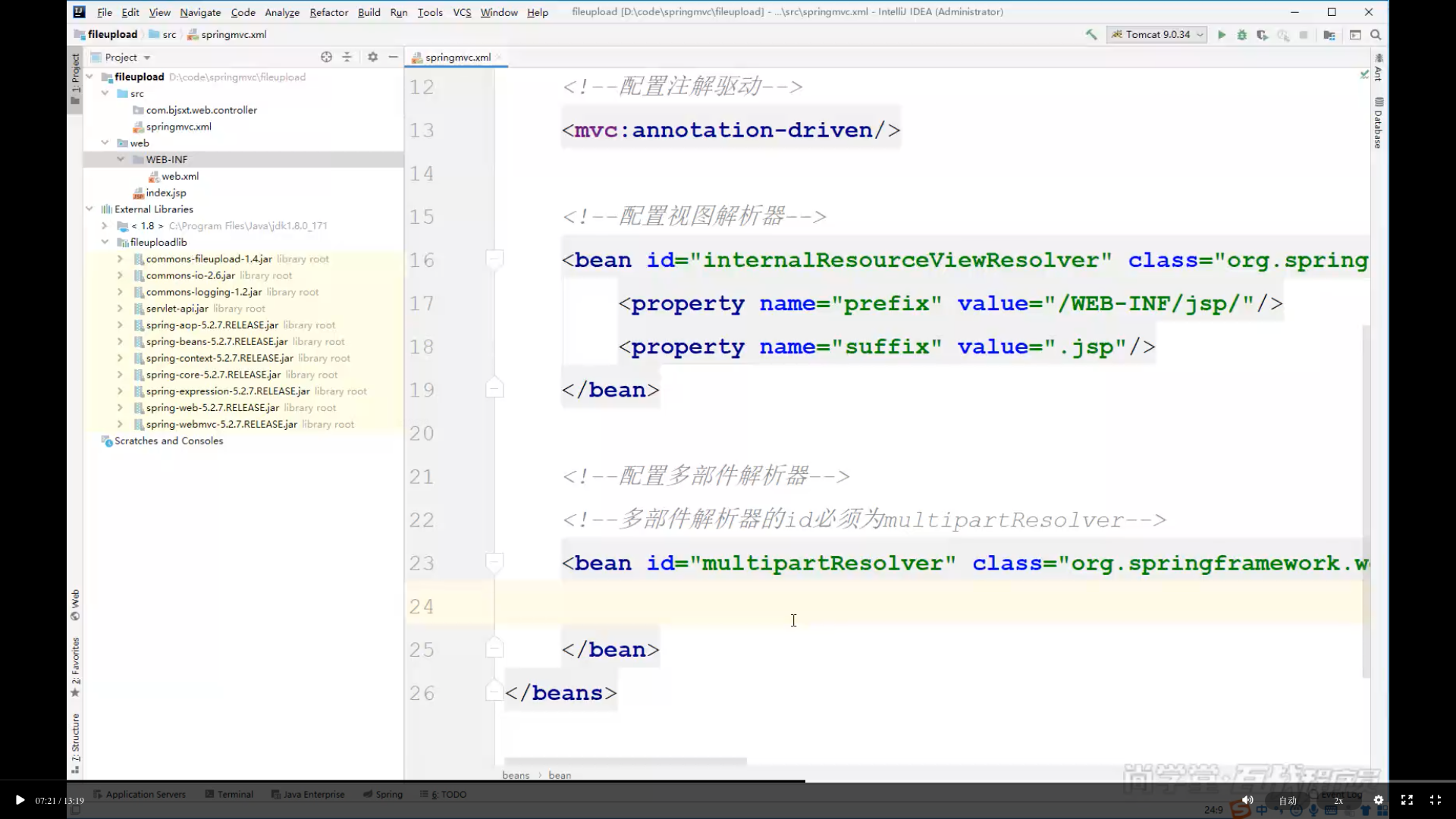The width and height of the screenshot is (1456, 819).
Task: Open the Favorites tool window
Action: (x=75, y=667)
